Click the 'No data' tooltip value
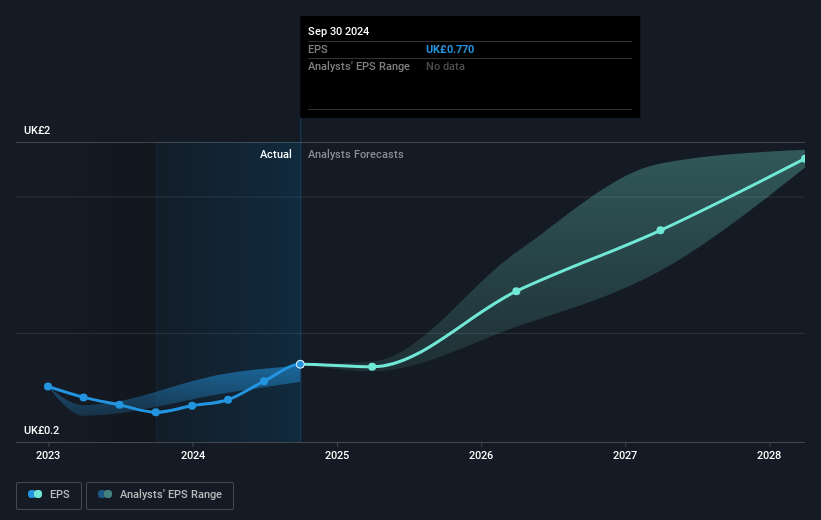 [x=445, y=67]
